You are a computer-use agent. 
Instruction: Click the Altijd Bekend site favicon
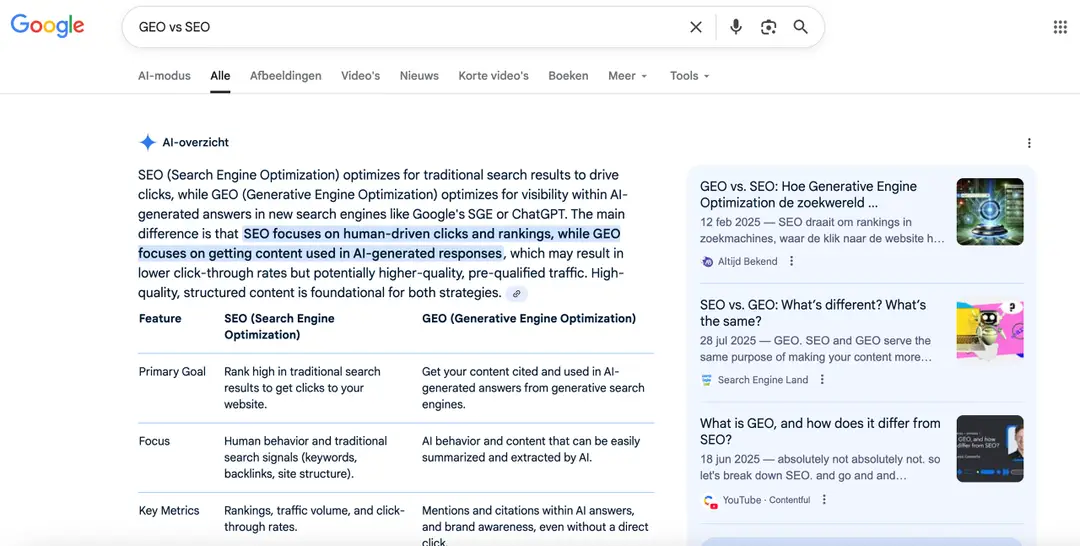click(x=707, y=262)
